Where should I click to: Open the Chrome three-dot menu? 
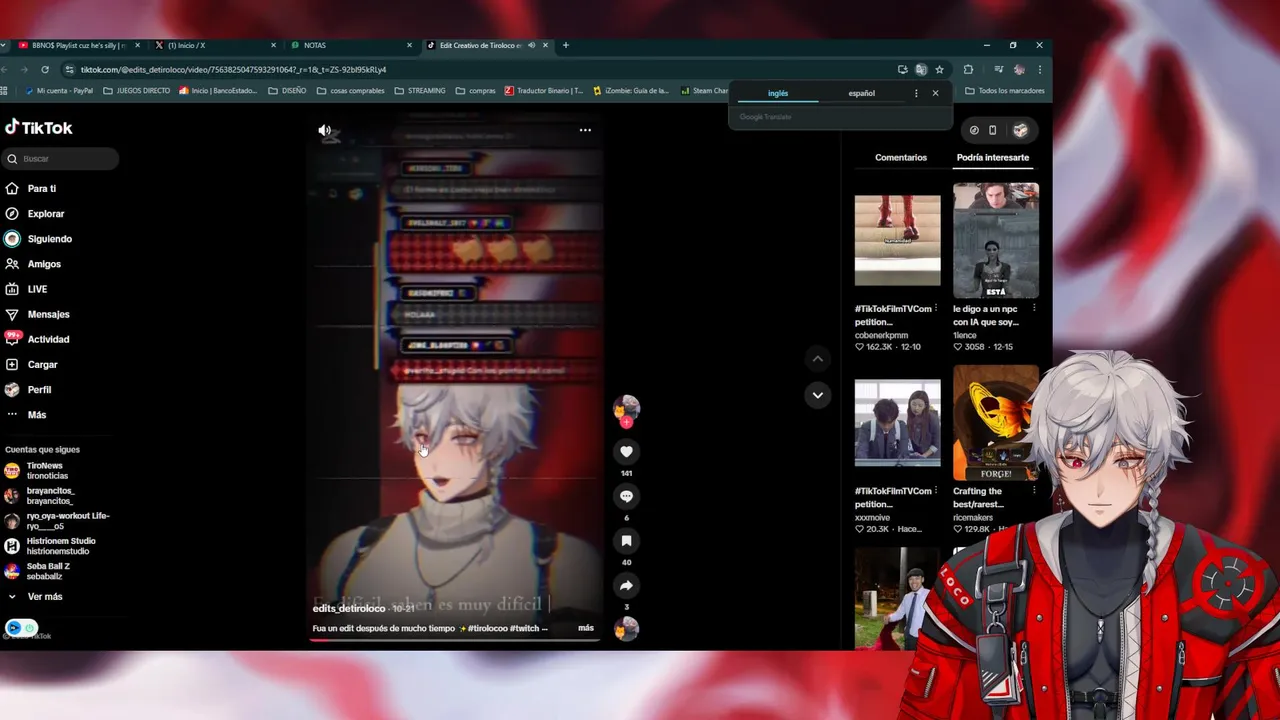(1040, 70)
